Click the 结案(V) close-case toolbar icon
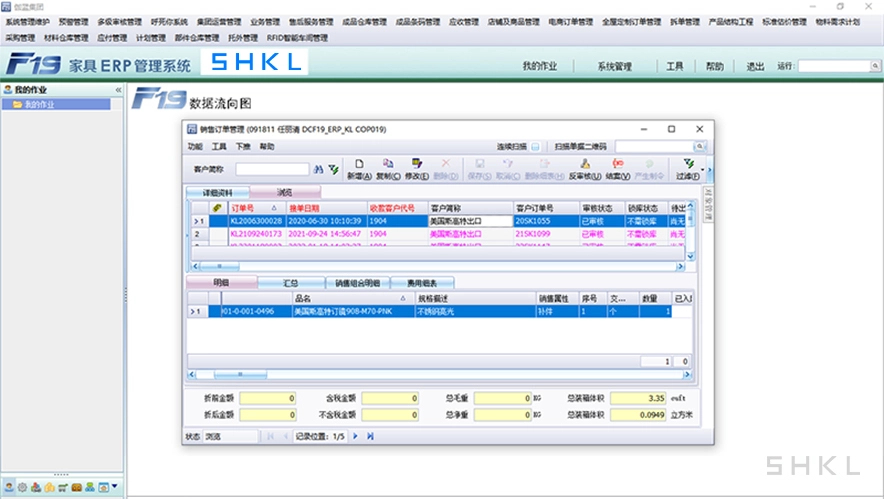Viewport: 884px width, 499px height. 617,169
